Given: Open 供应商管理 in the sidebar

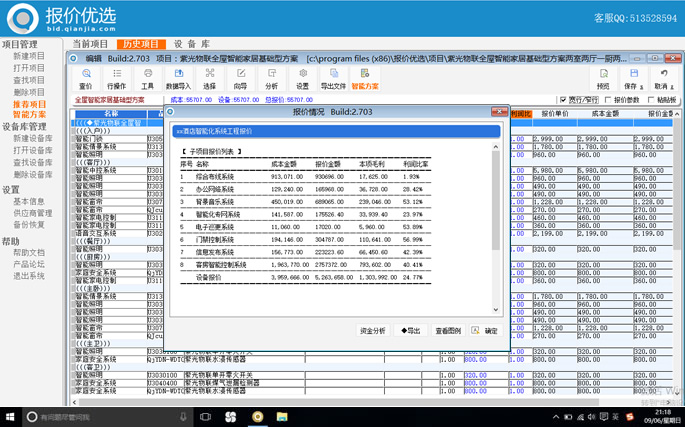Looking at the screenshot, I should coord(33,213).
